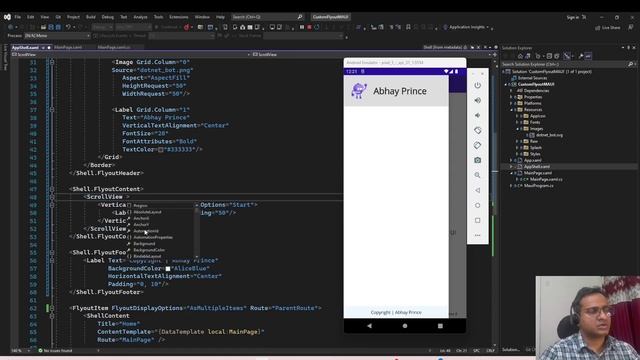Viewport: 640px width, 360px height.
Task: Expand the Dependencies node
Action: (511, 91)
